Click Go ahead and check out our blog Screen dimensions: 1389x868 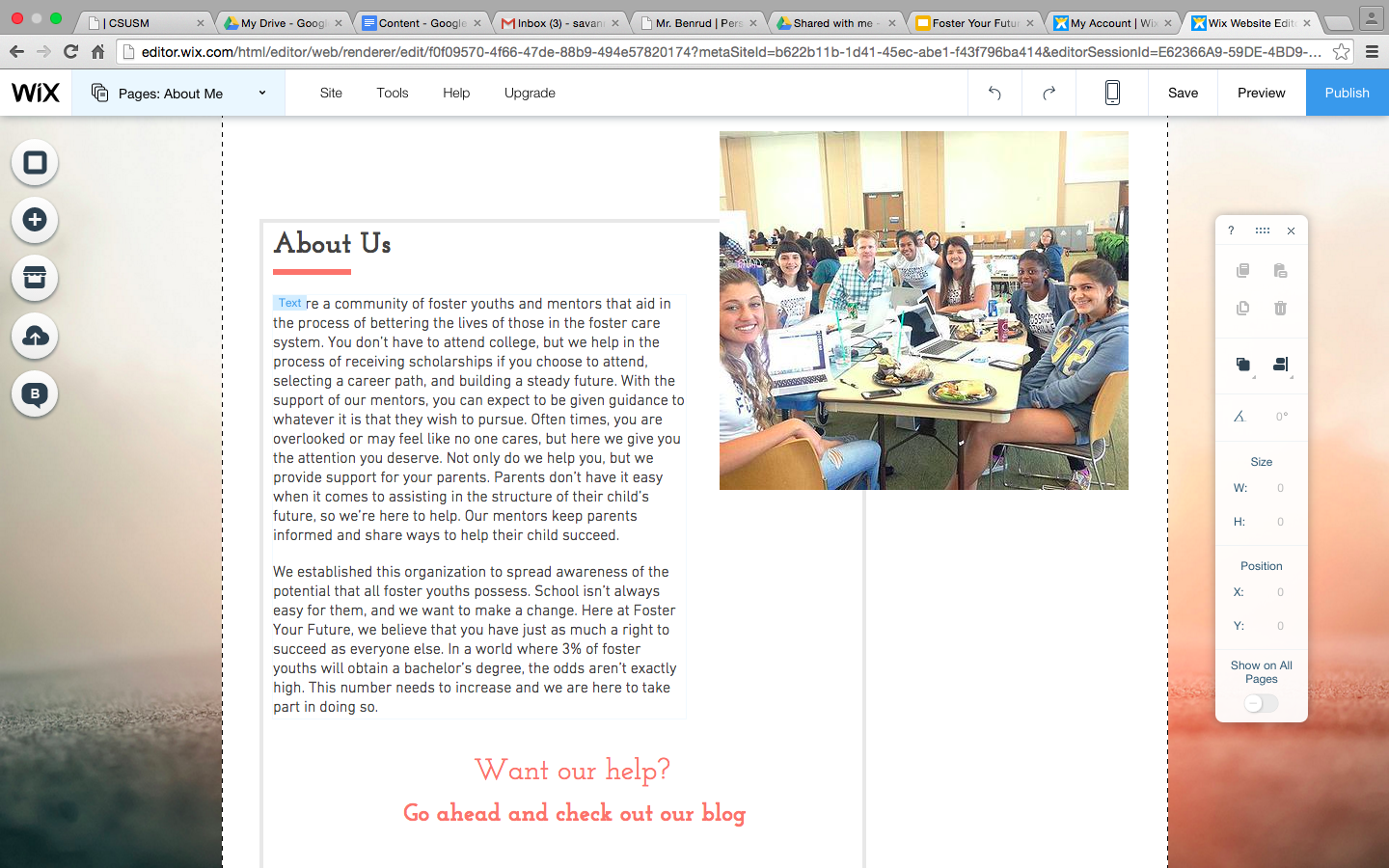tap(574, 813)
